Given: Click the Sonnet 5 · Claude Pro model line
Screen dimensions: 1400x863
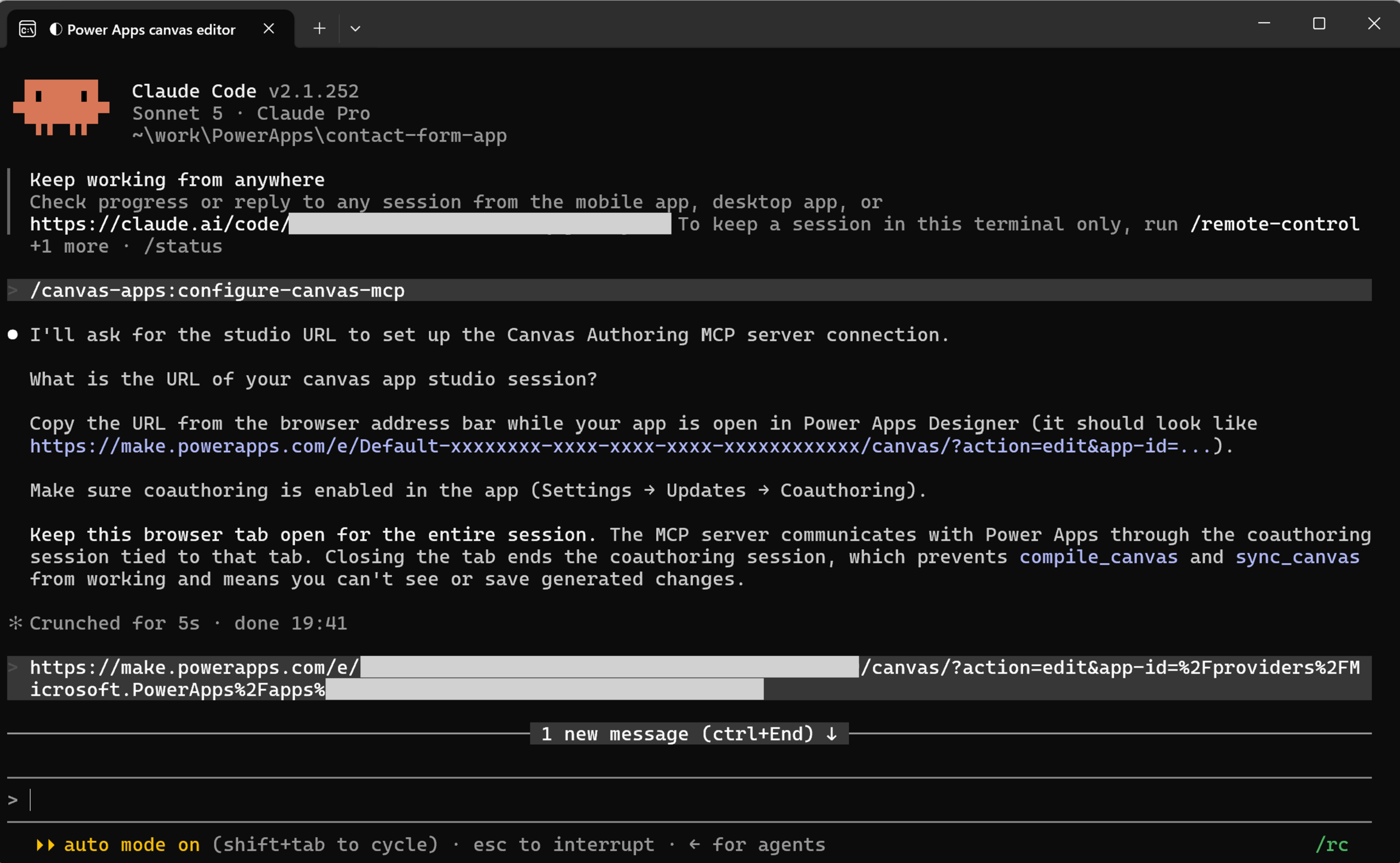Looking at the screenshot, I should pyautogui.click(x=251, y=114).
